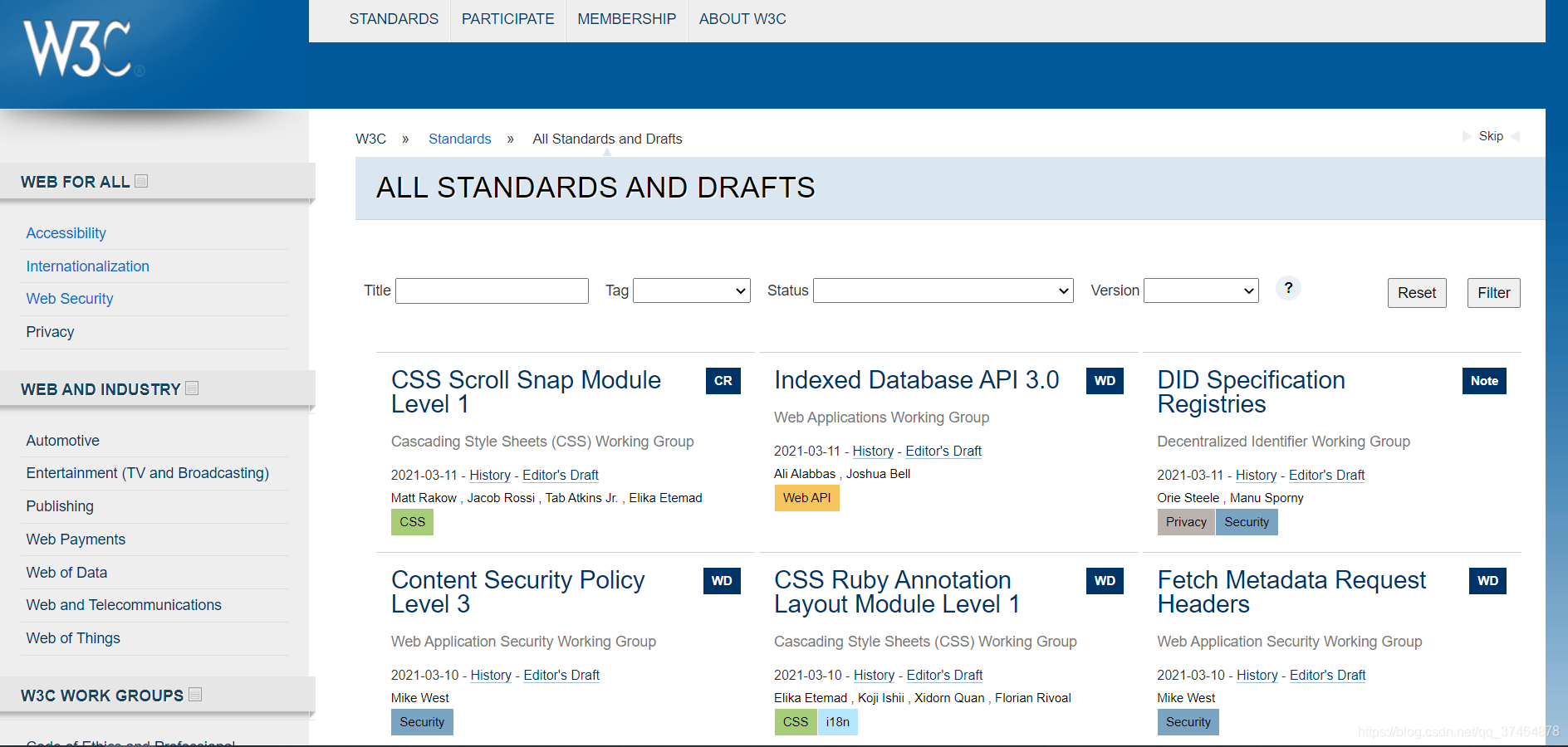1568x747 pixels.
Task: Open the Standards menu
Action: (394, 19)
